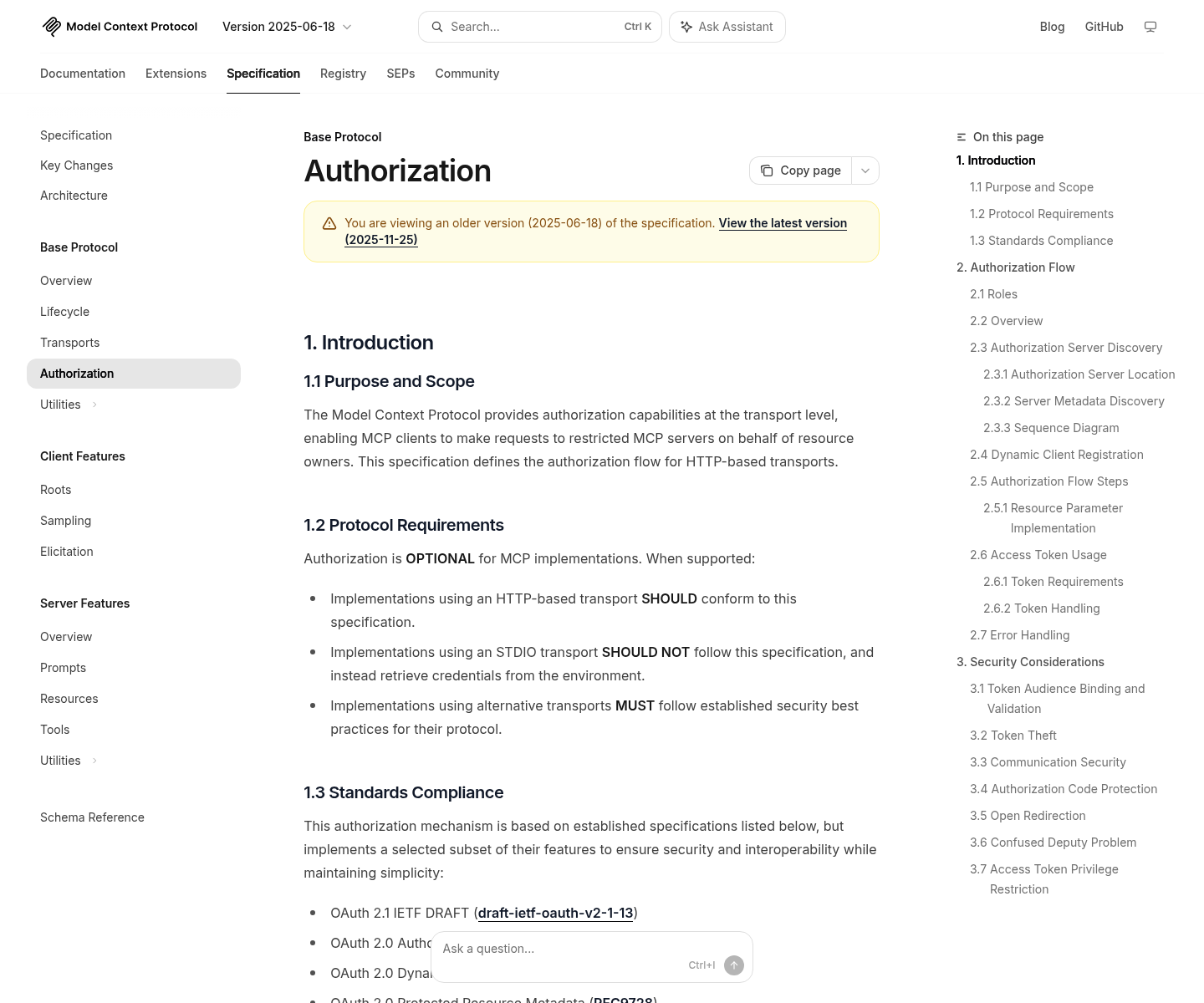
Task: Jump to 3.5 Open Redirection
Action: click(1028, 816)
